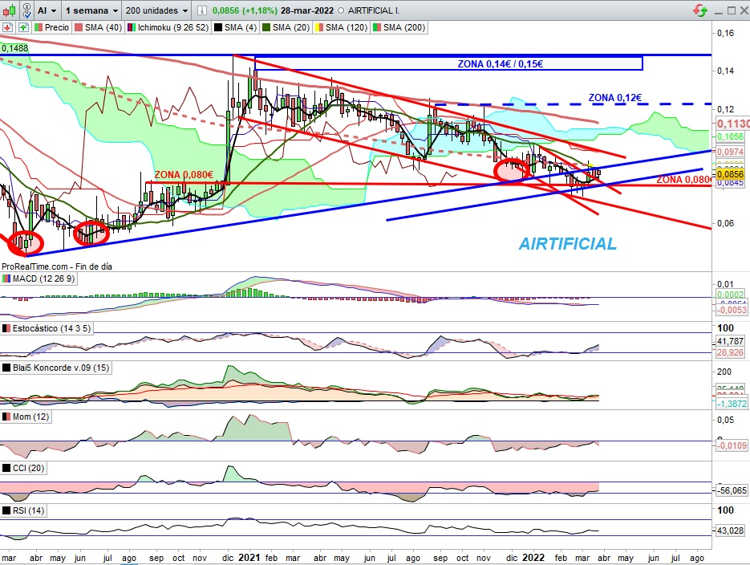Viewport: 750px width, 565px height.
Task: Click the red remove-indicator icon
Action: [8, 28]
